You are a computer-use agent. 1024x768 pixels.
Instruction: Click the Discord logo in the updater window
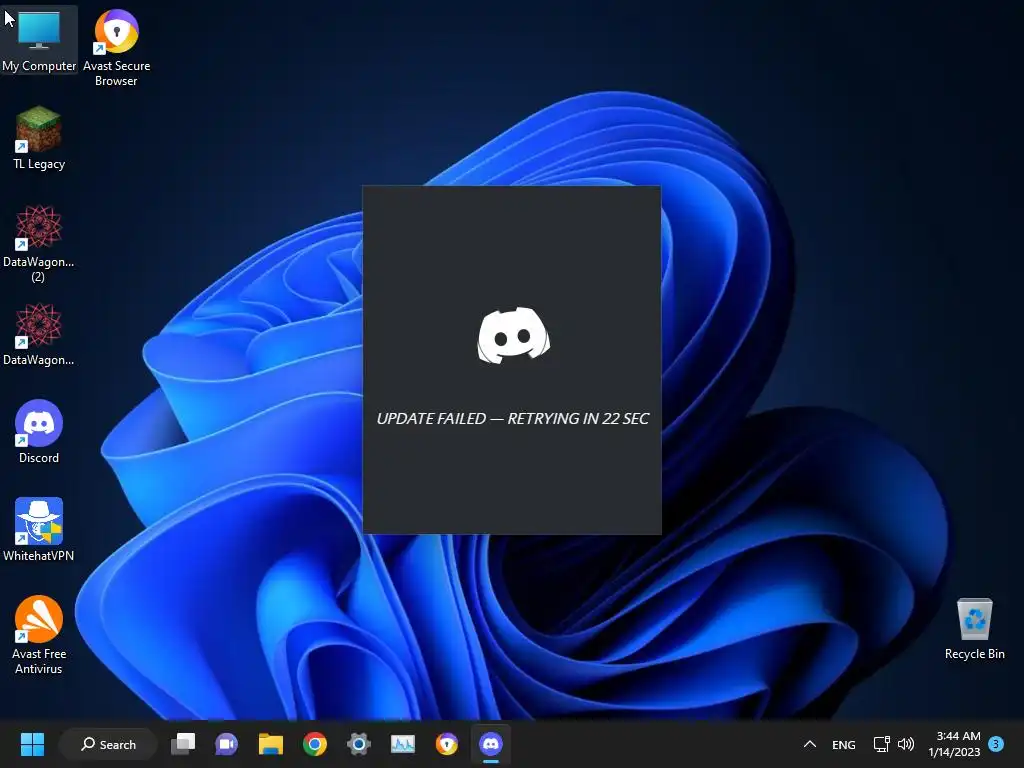click(513, 335)
